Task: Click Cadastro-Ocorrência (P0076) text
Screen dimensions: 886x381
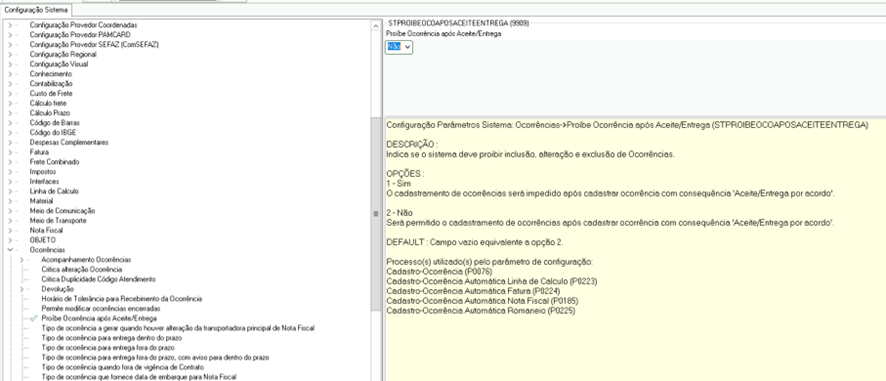Action: pos(439,272)
